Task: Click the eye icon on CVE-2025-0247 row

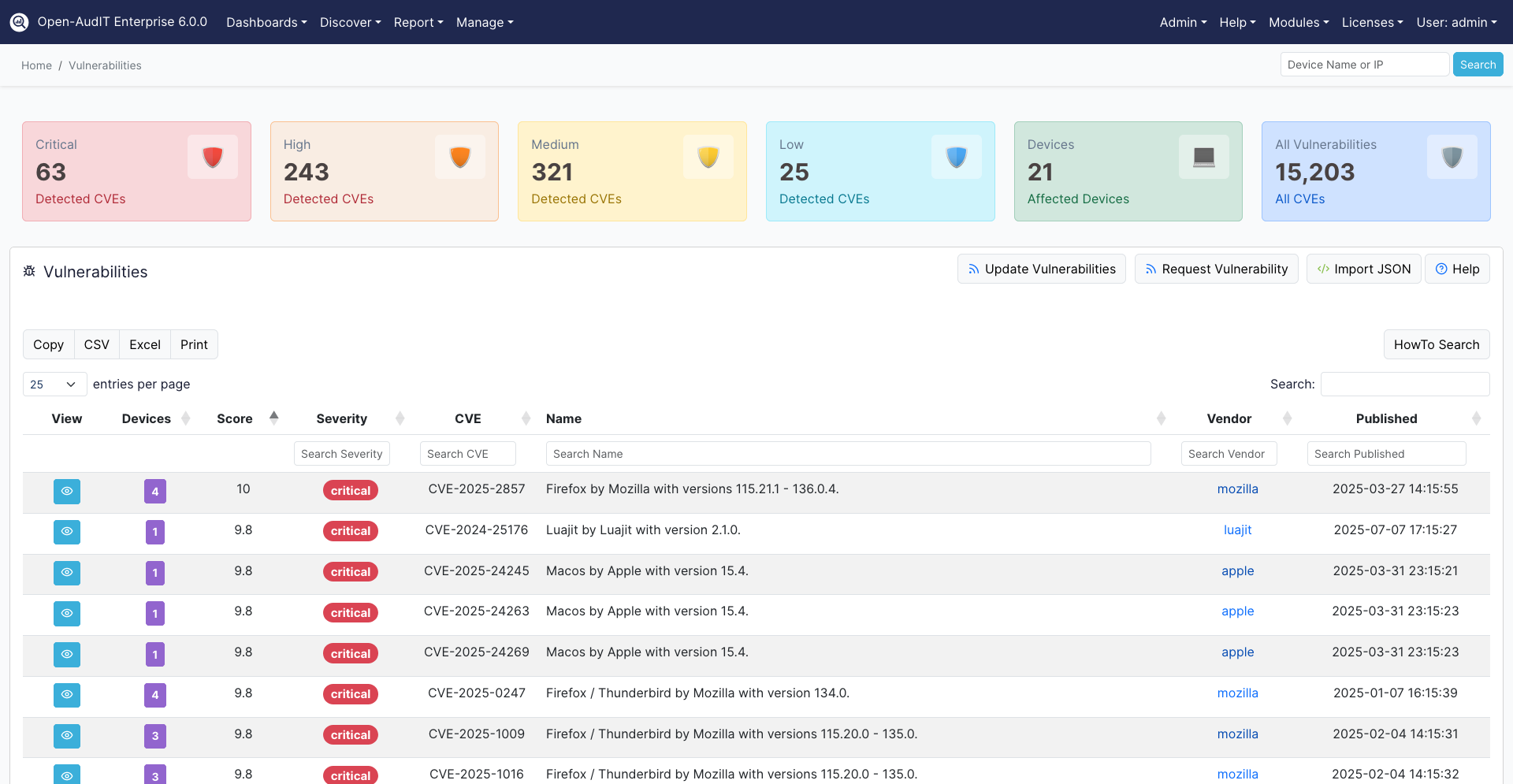Action: pyautogui.click(x=66, y=695)
